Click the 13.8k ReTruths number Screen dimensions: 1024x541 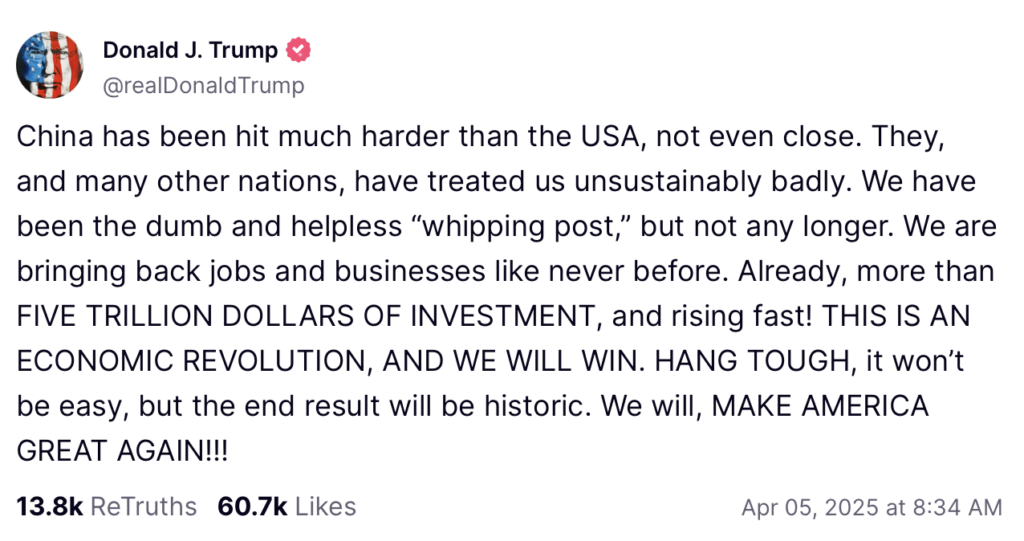(x=50, y=507)
